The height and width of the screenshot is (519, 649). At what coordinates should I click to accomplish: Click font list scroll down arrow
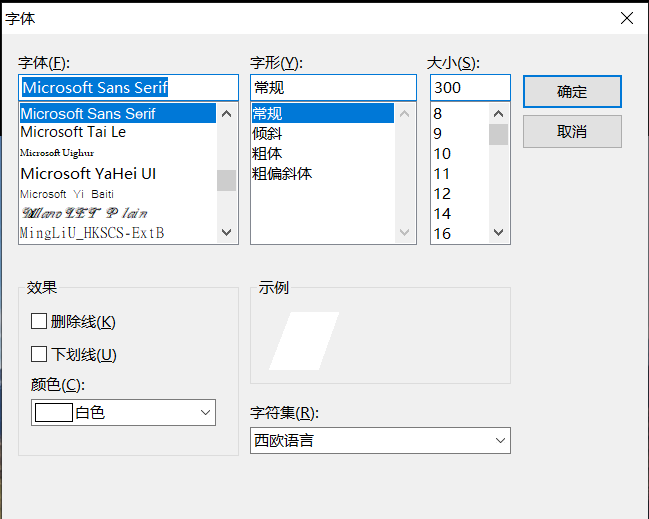click(226, 233)
